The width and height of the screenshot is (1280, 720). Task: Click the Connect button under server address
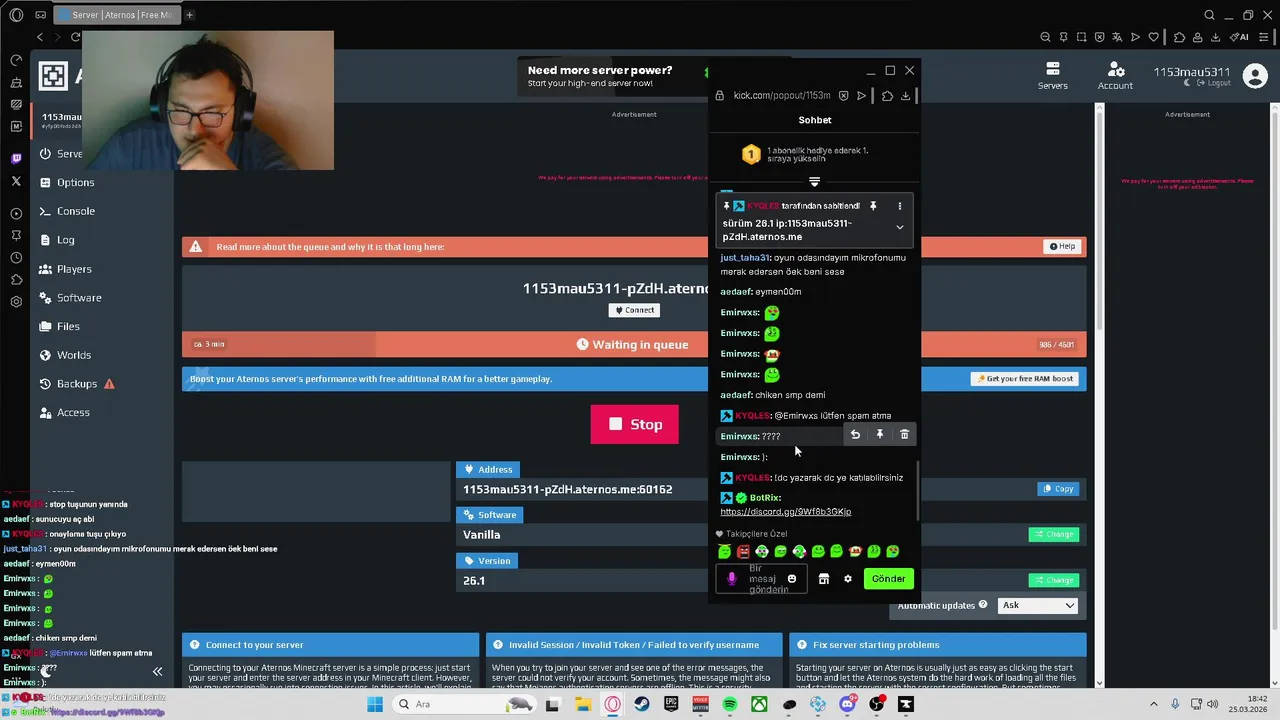[634, 310]
